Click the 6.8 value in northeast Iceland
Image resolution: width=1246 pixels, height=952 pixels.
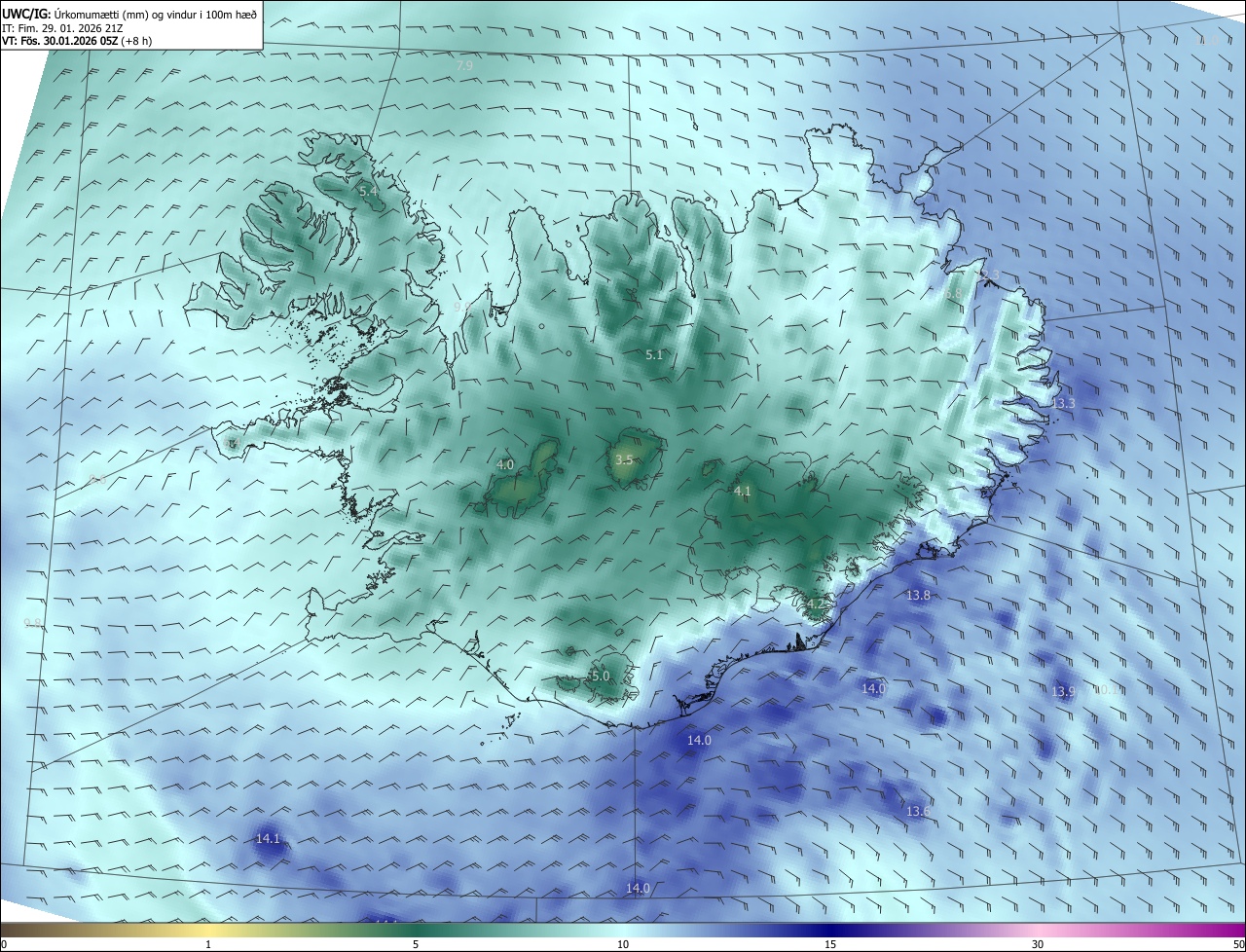[x=953, y=293]
